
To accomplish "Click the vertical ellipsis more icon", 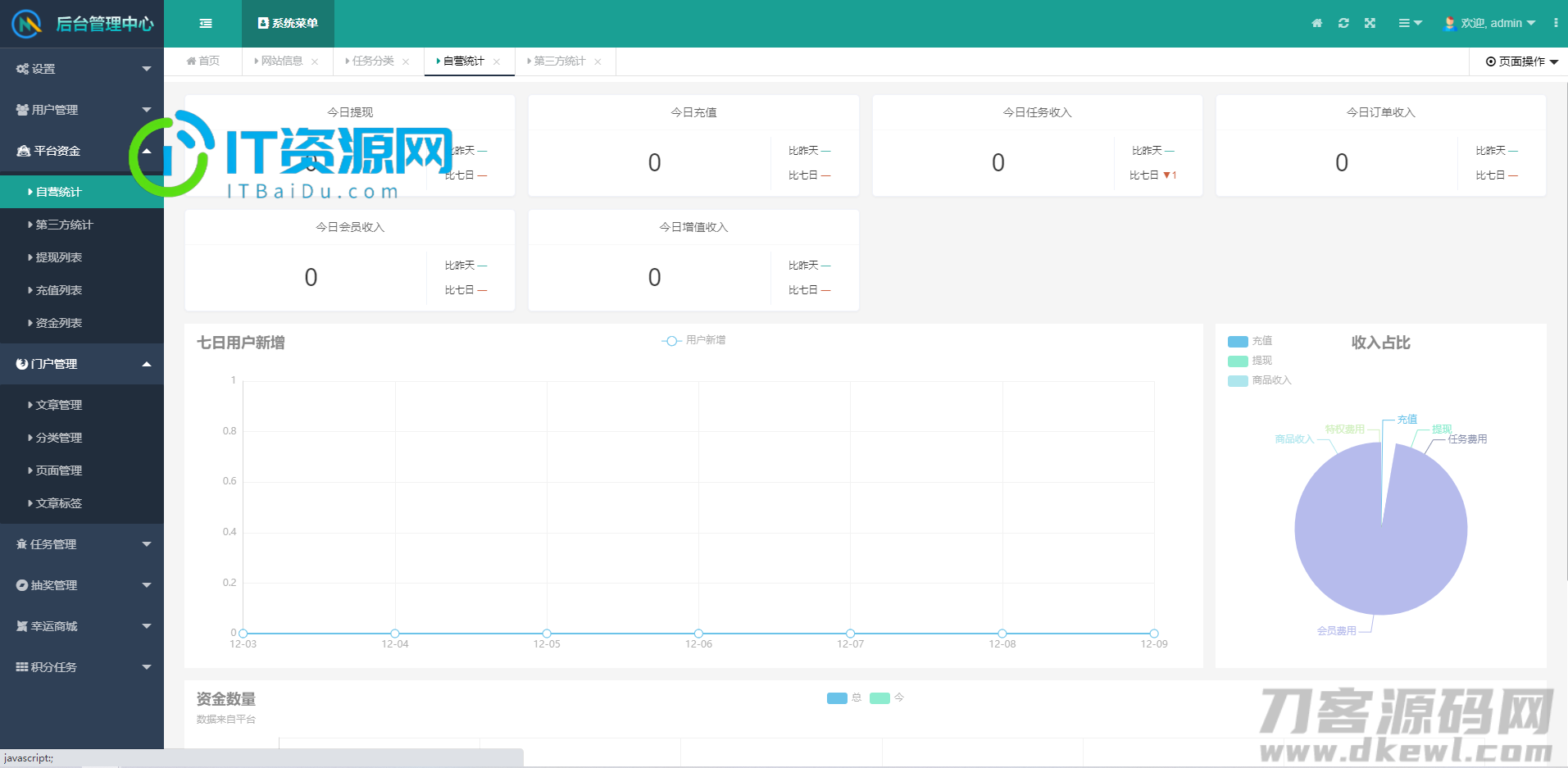I will [x=1556, y=23].
